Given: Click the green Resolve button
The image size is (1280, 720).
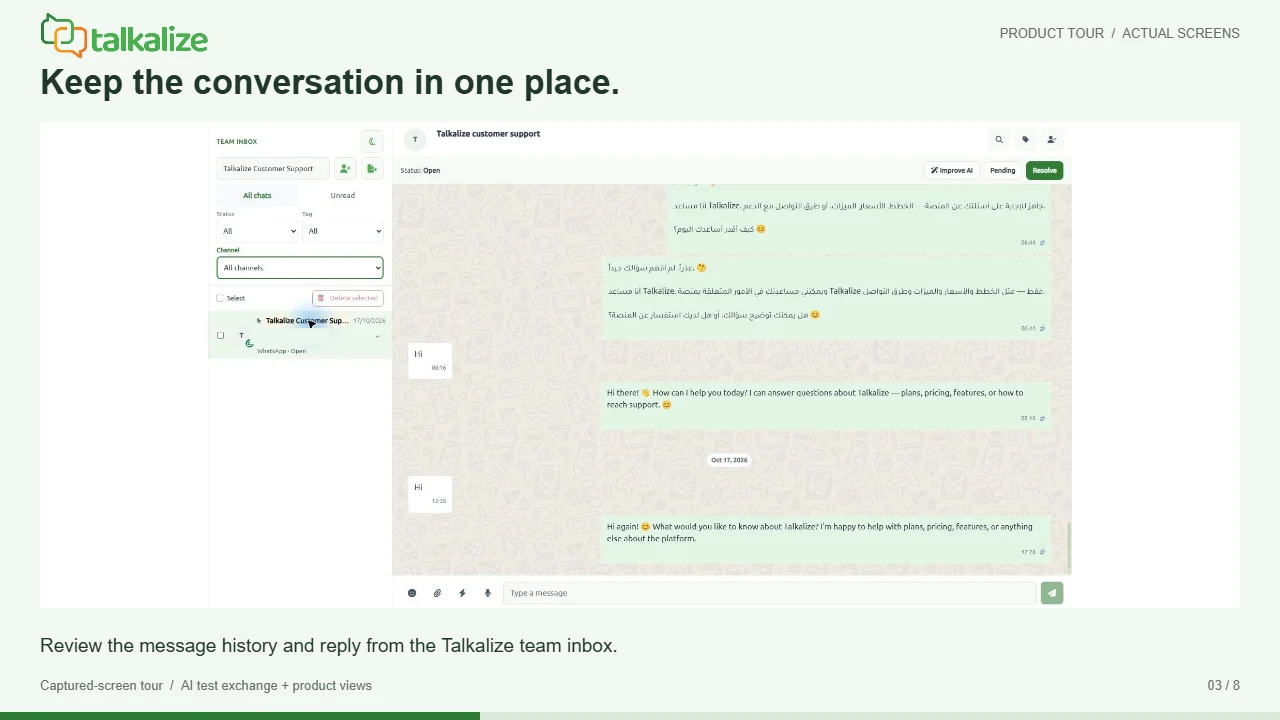Looking at the screenshot, I should pyautogui.click(x=1044, y=171).
